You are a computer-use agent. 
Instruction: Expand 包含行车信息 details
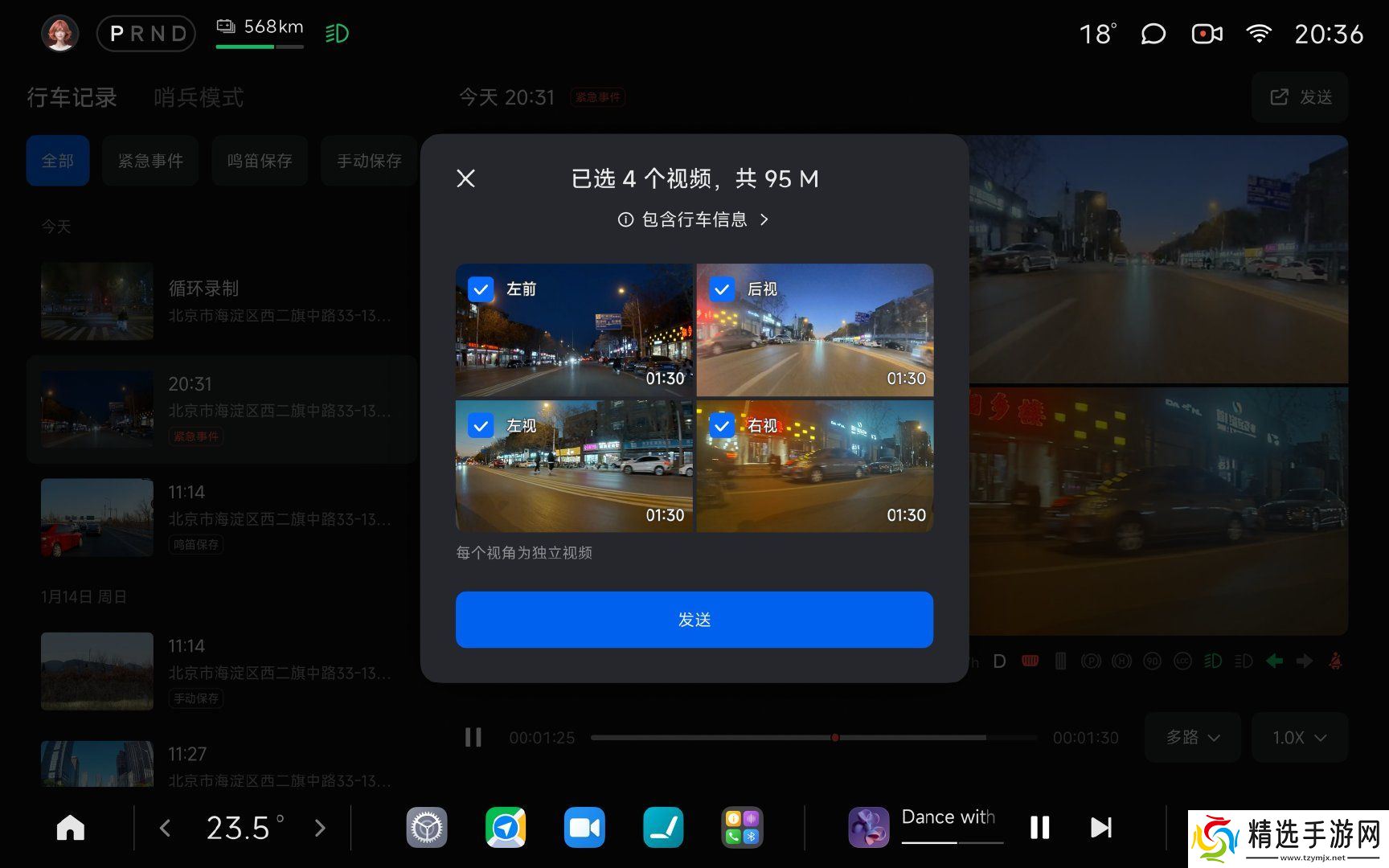click(694, 219)
